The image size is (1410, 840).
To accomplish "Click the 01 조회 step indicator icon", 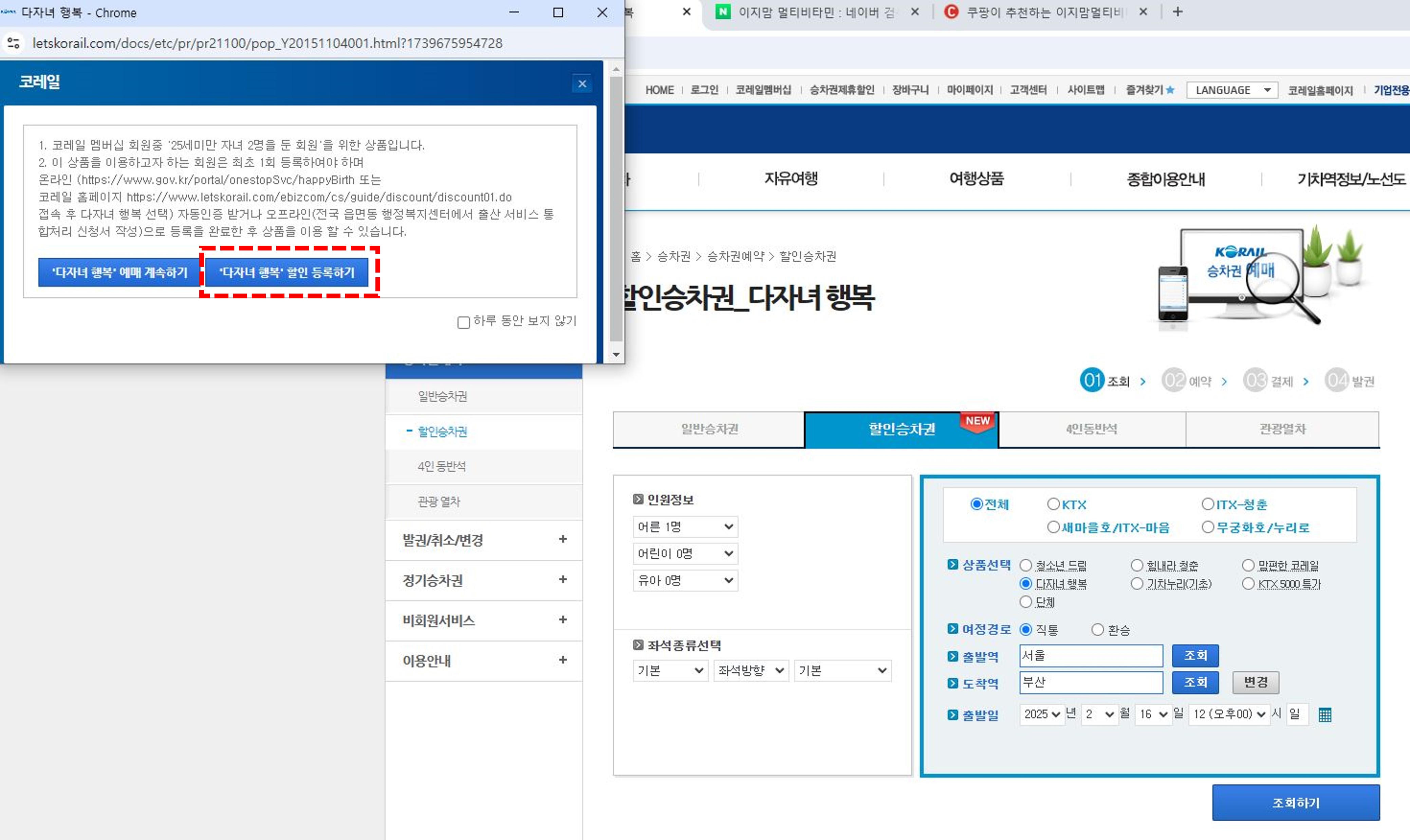I will tap(1092, 380).
